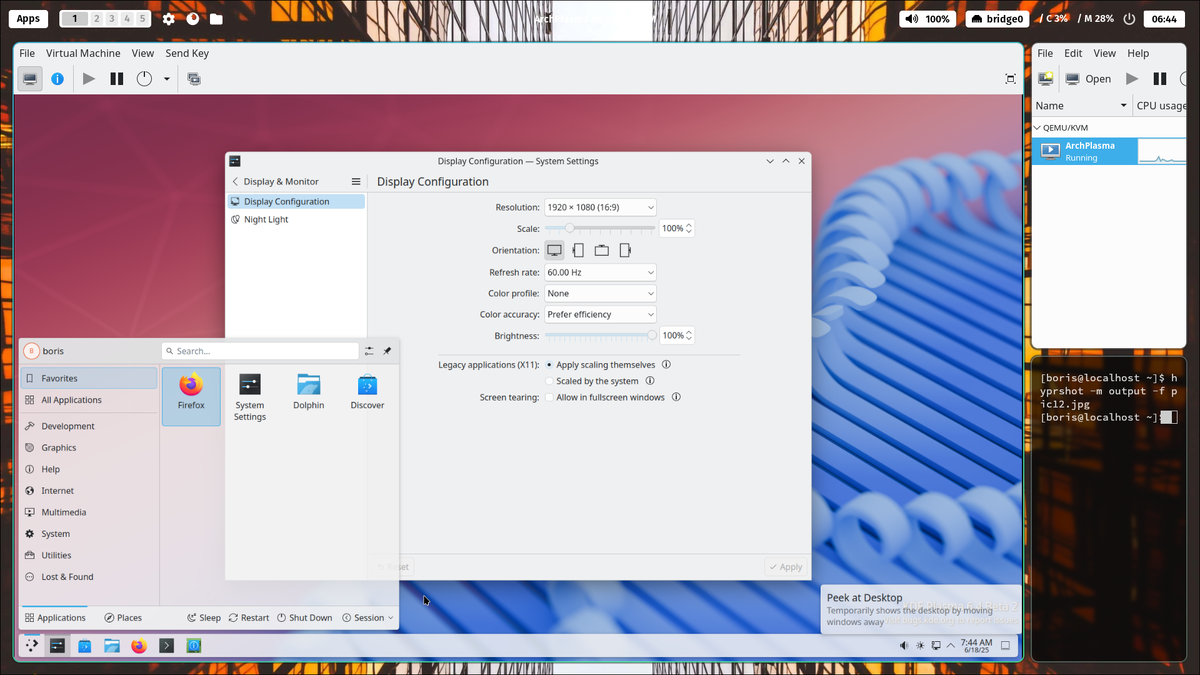Select landscape orientation for the display
Image resolution: width=1200 pixels, height=675 pixels.
[x=554, y=250]
